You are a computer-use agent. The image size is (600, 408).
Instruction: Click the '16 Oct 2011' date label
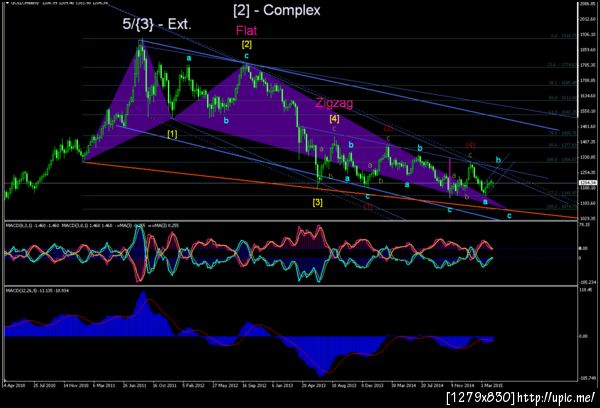click(x=165, y=385)
